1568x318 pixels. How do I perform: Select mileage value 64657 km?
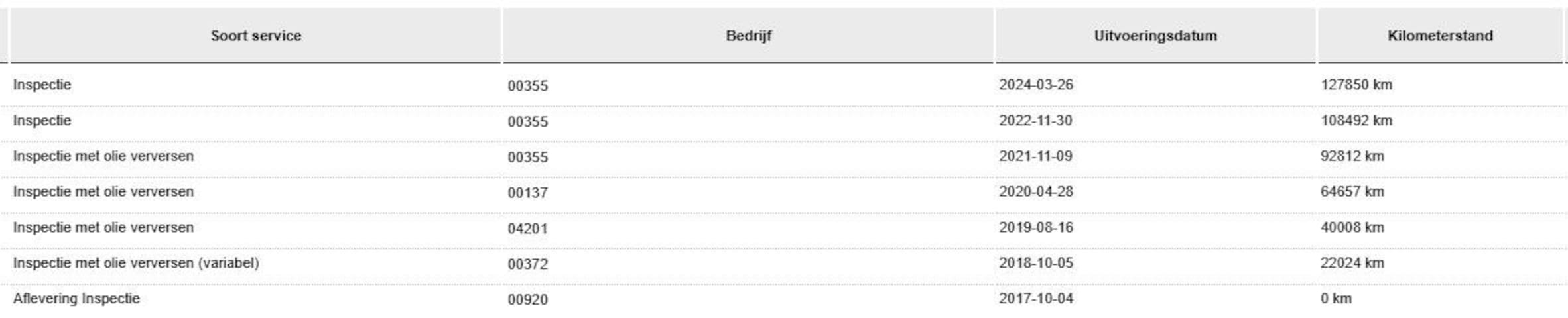pyautogui.click(x=1352, y=192)
